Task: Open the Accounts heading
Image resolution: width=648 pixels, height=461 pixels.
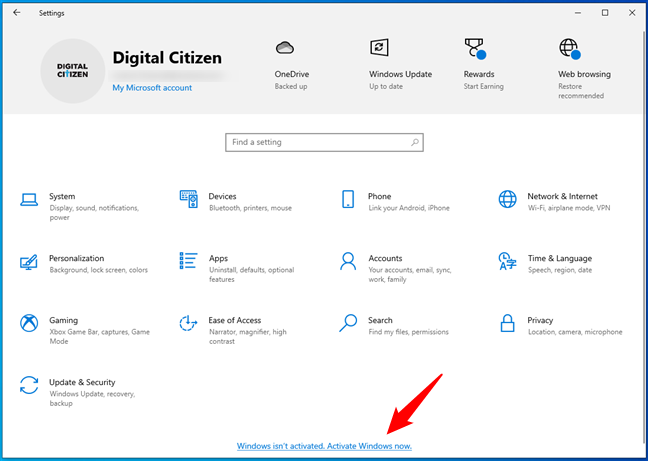Action: [x=385, y=258]
